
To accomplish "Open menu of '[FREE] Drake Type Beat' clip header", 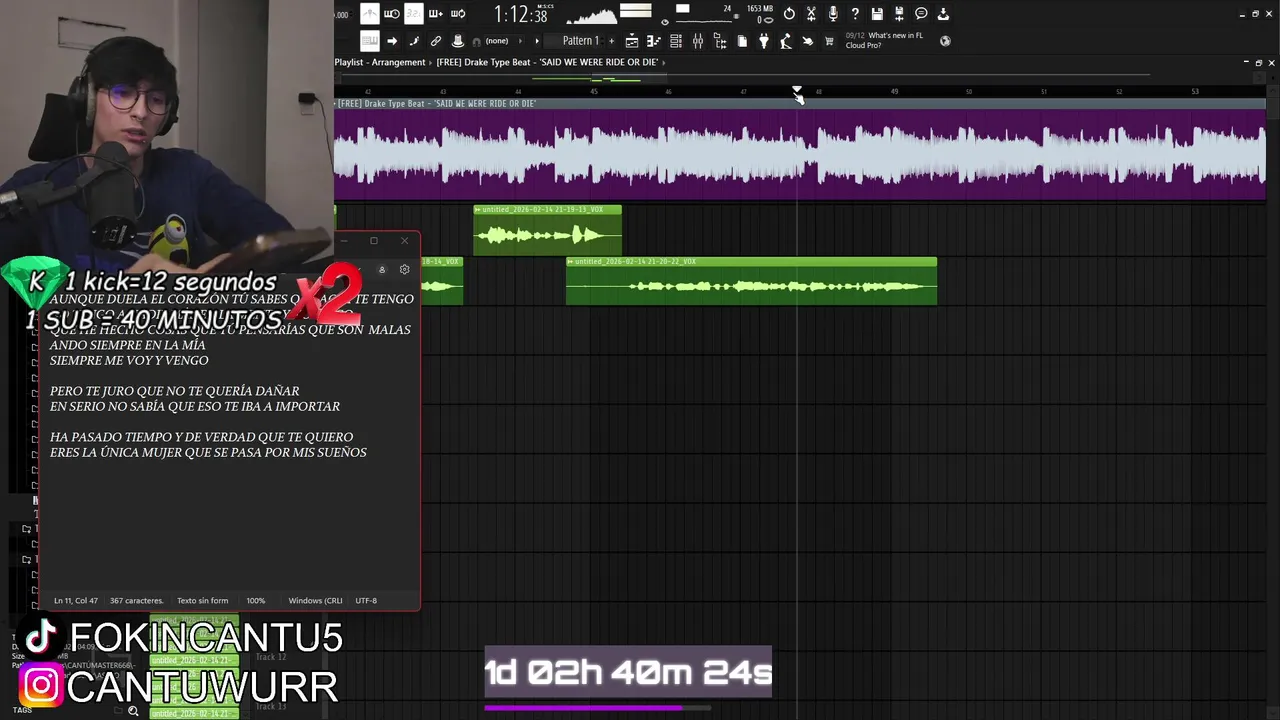I will 336,104.
